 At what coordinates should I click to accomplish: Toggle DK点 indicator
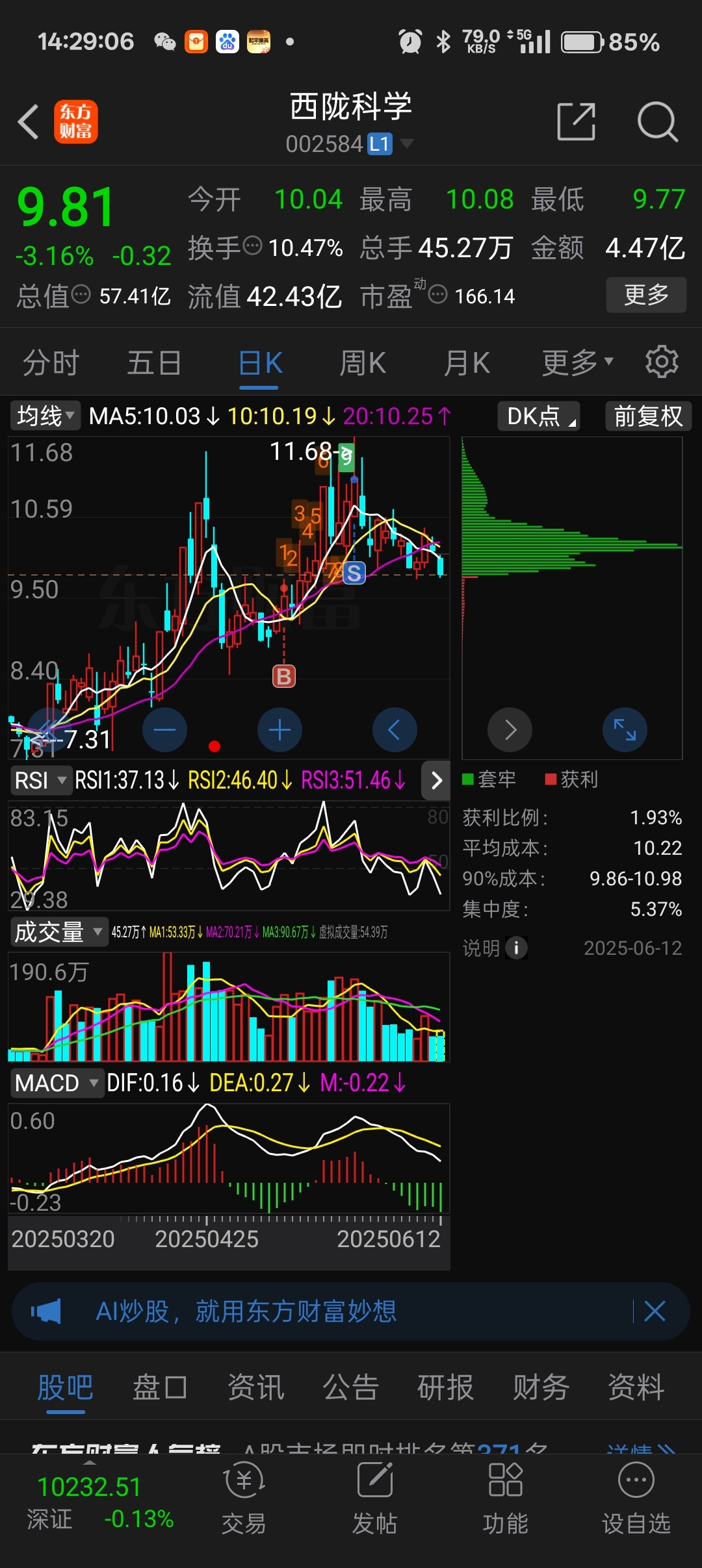[539, 416]
